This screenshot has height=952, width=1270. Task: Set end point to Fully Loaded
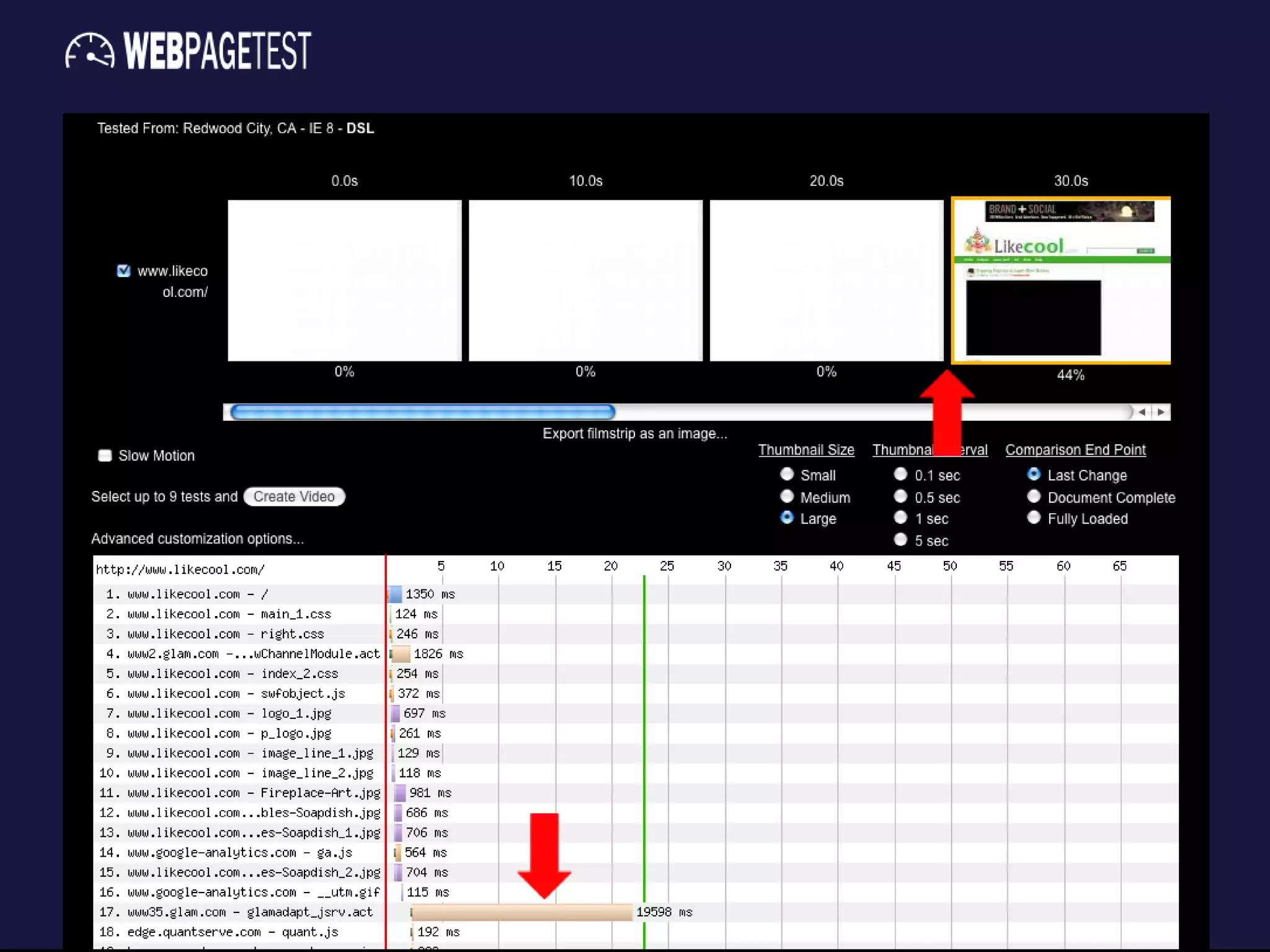coord(1034,518)
